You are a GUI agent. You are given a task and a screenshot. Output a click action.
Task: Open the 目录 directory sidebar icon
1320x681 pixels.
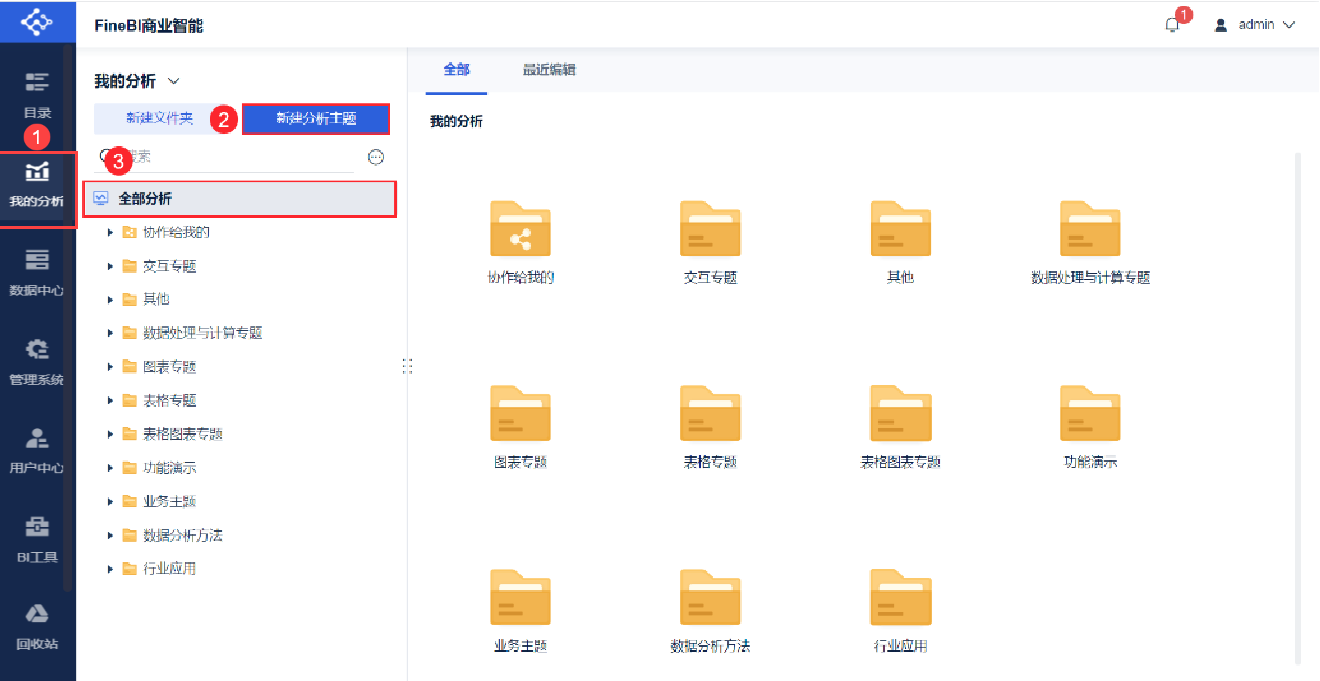[x=37, y=82]
